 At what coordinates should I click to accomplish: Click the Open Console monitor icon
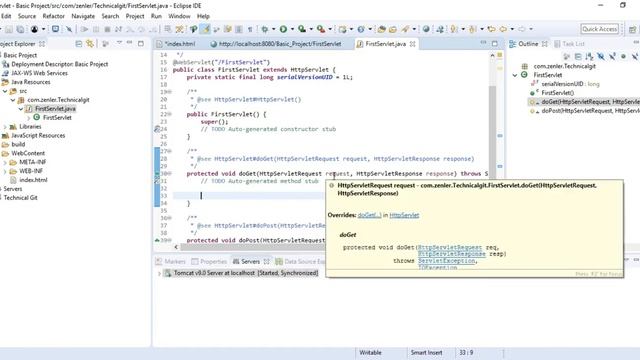coord(55,29)
